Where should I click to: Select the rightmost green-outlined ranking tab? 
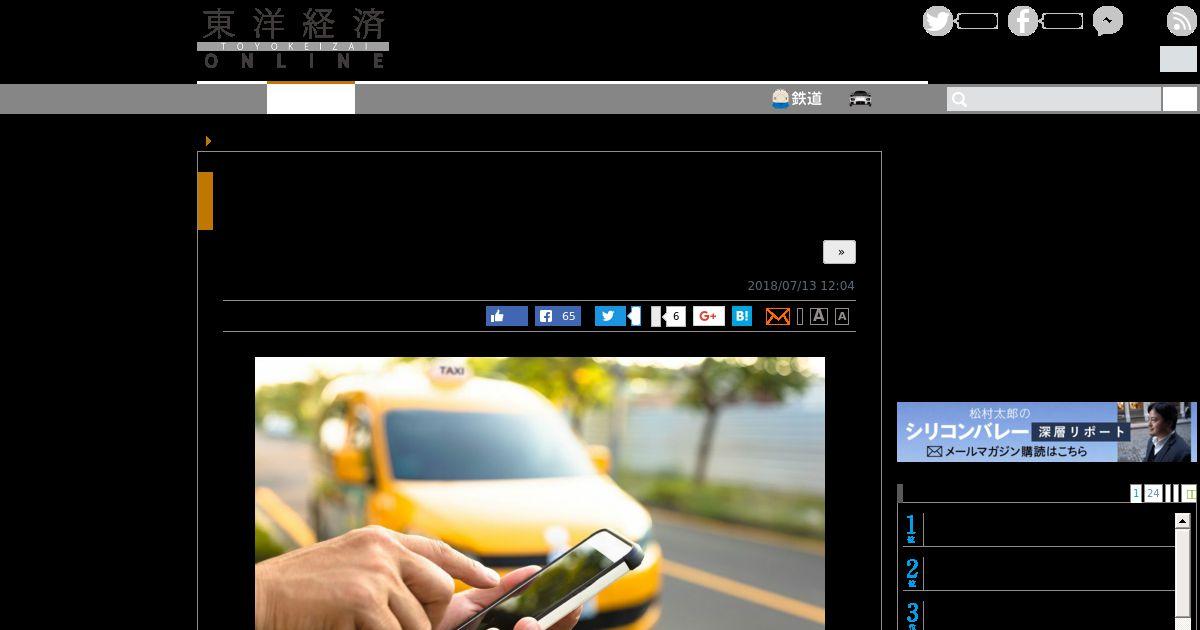pyautogui.click(x=1190, y=493)
